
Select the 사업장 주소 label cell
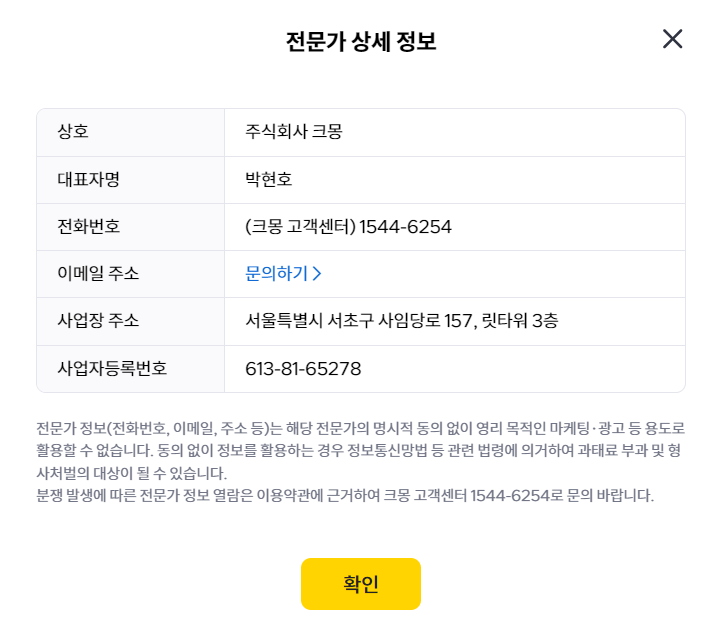130,321
